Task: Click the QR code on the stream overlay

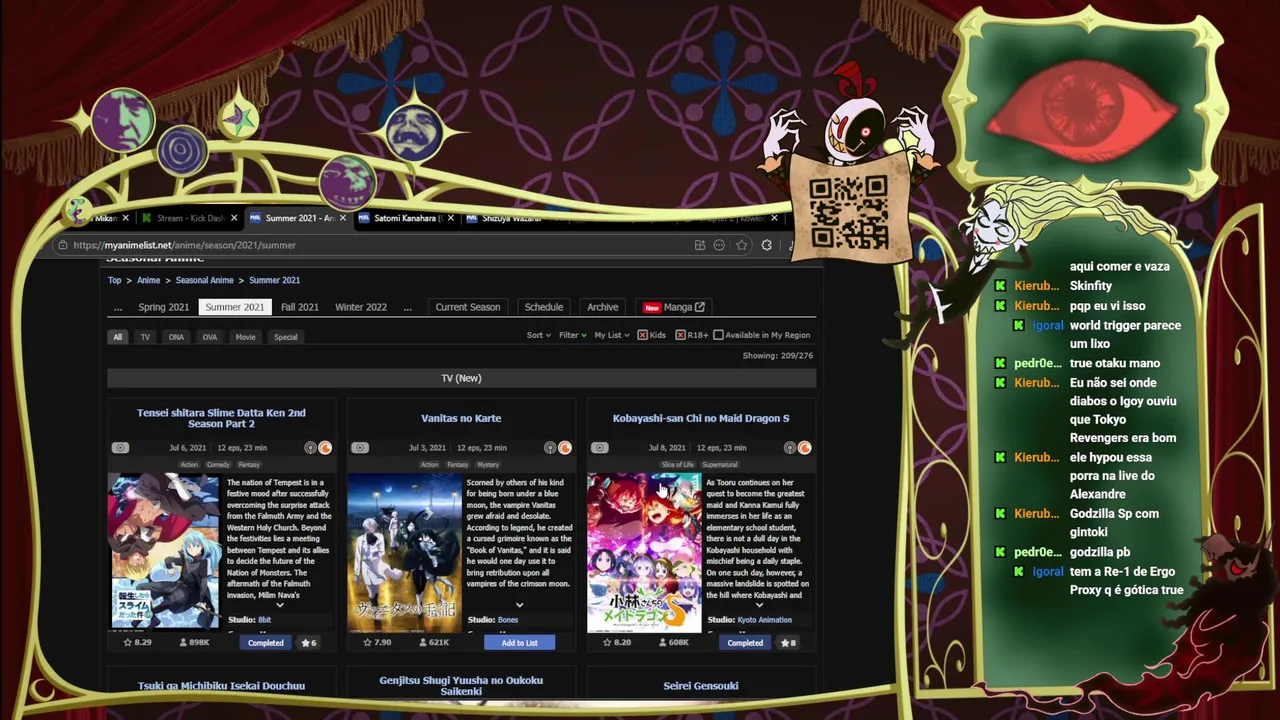Action: 848,212
